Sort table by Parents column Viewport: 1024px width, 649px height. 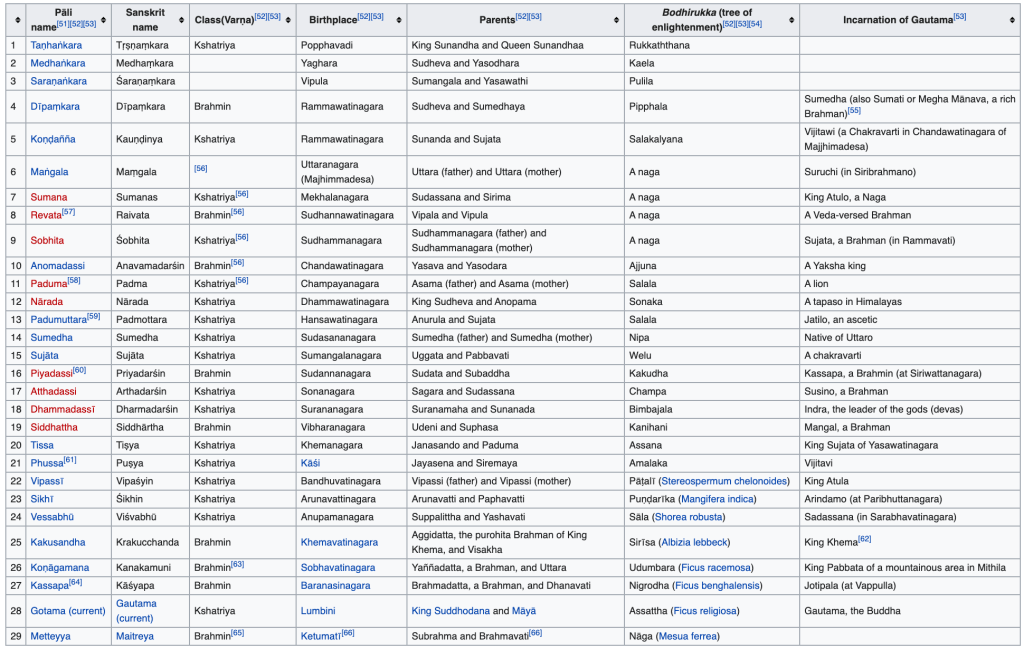617,19
